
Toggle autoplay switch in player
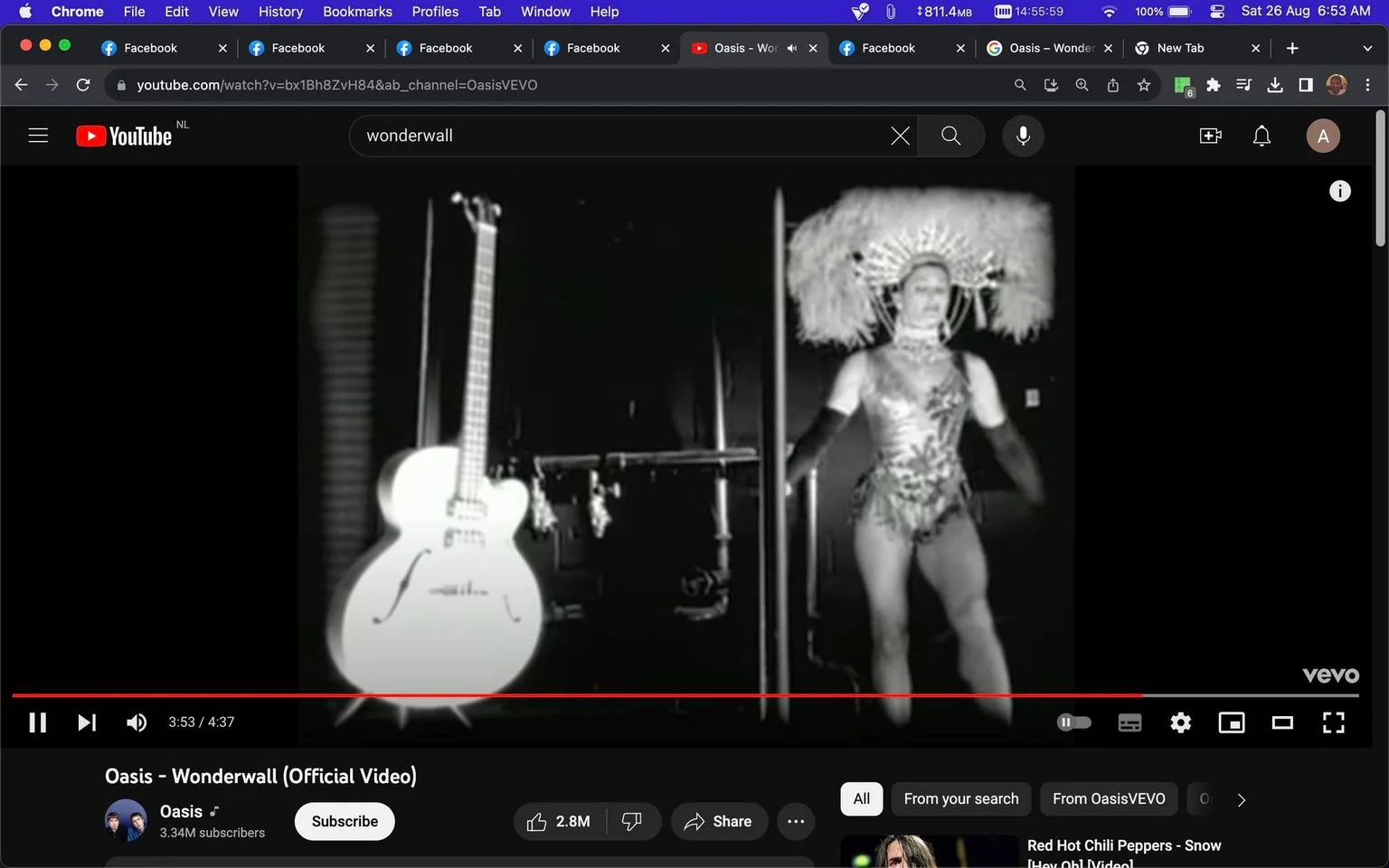tap(1074, 722)
